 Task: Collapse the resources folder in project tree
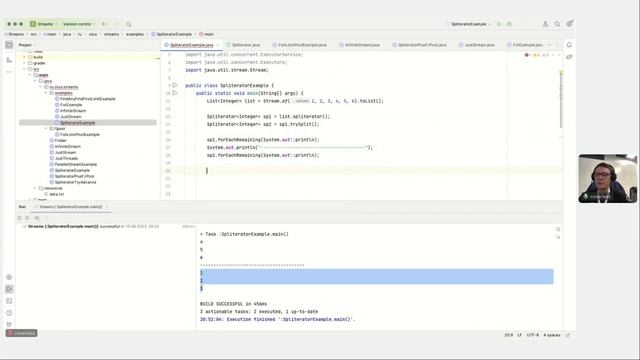point(35,188)
